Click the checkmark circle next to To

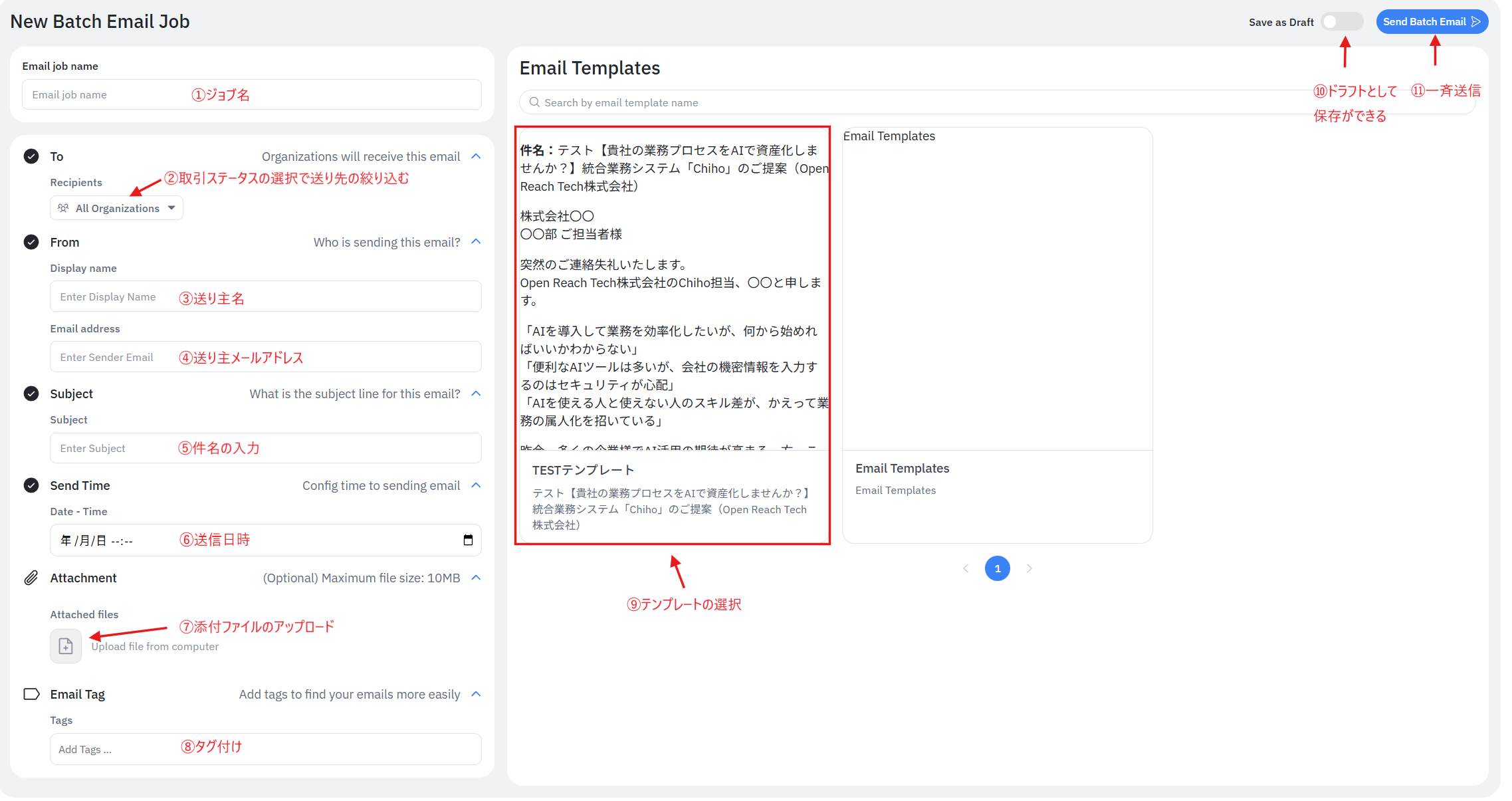pos(31,156)
